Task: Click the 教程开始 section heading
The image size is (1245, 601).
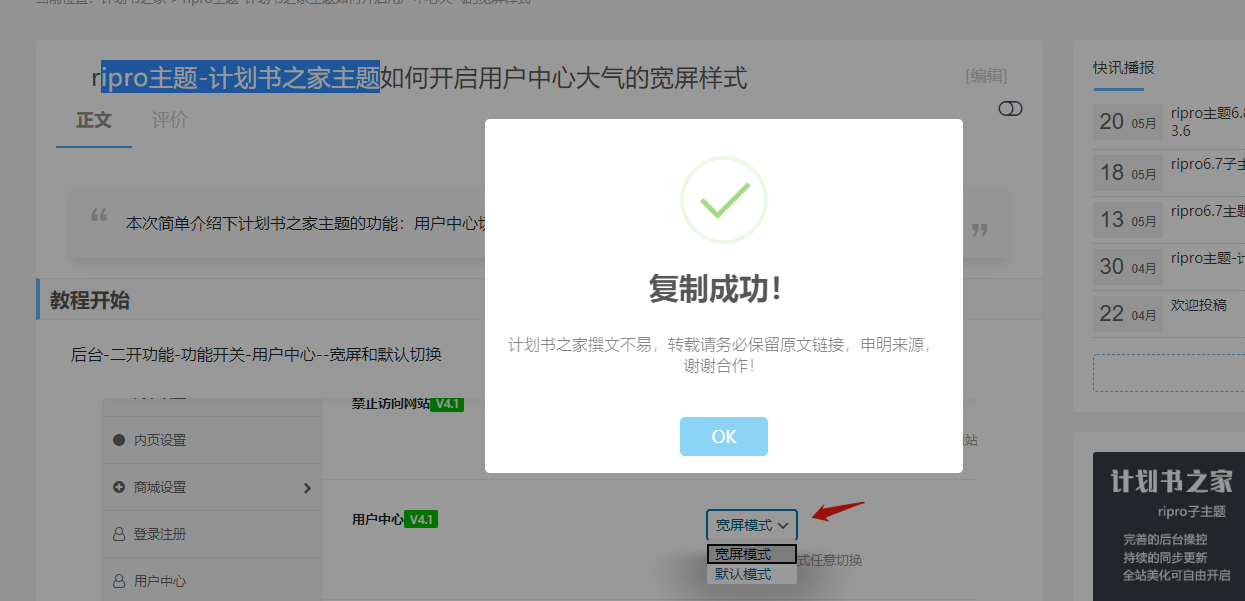Action: 90,300
